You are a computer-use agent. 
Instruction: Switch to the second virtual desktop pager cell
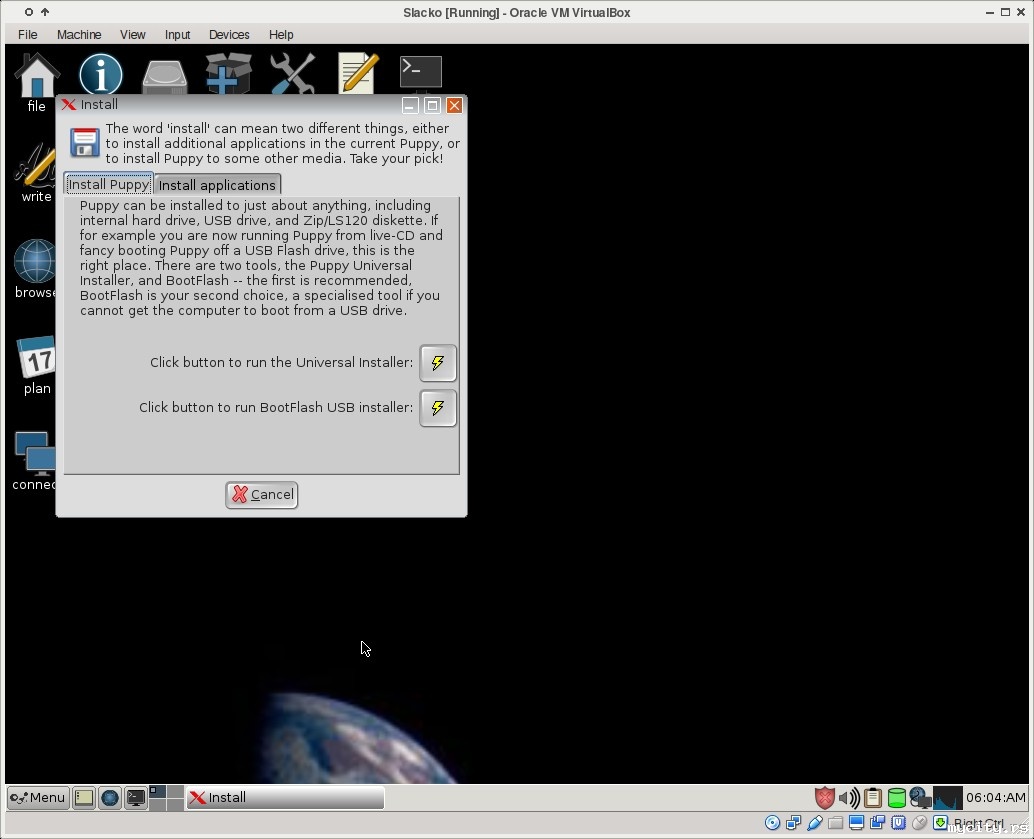click(x=175, y=792)
